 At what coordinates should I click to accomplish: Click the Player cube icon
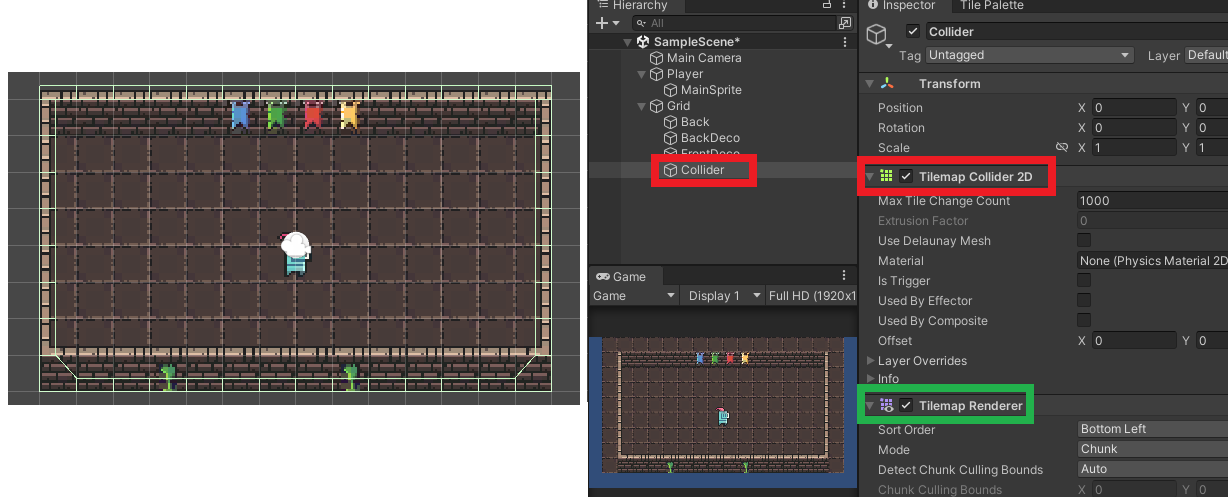[x=656, y=74]
